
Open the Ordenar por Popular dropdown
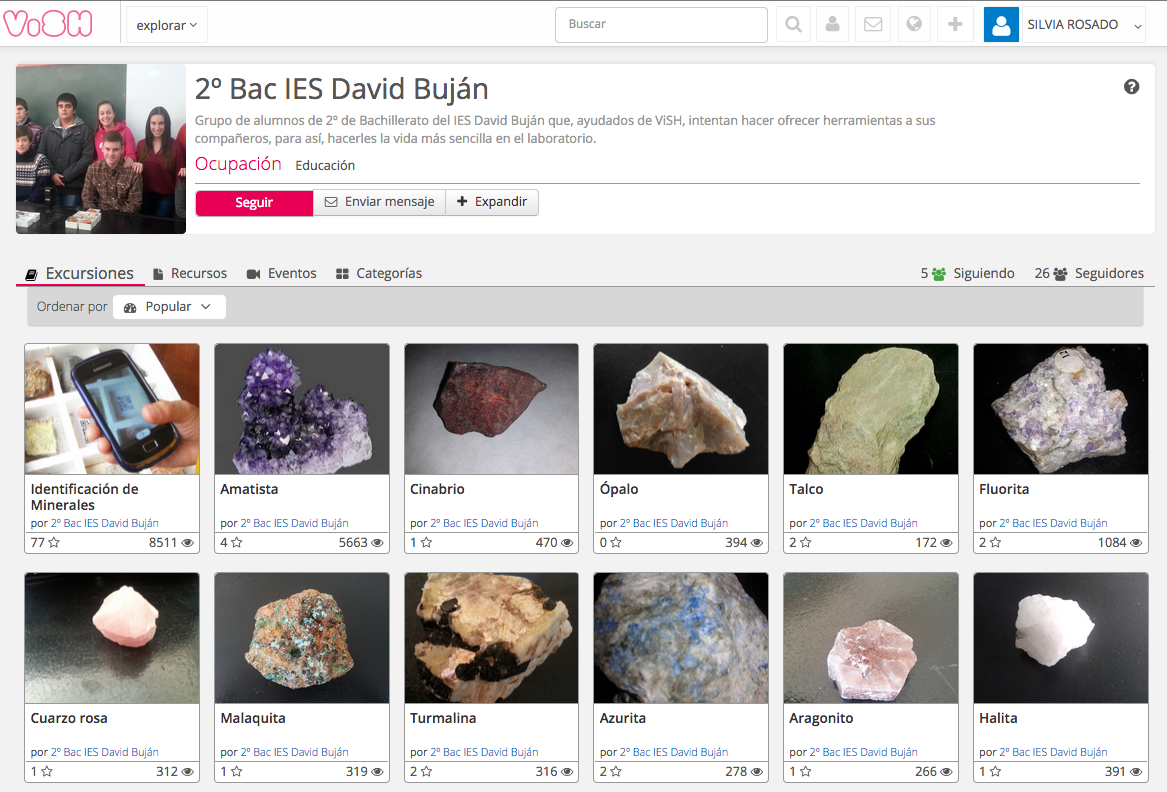(x=169, y=307)
